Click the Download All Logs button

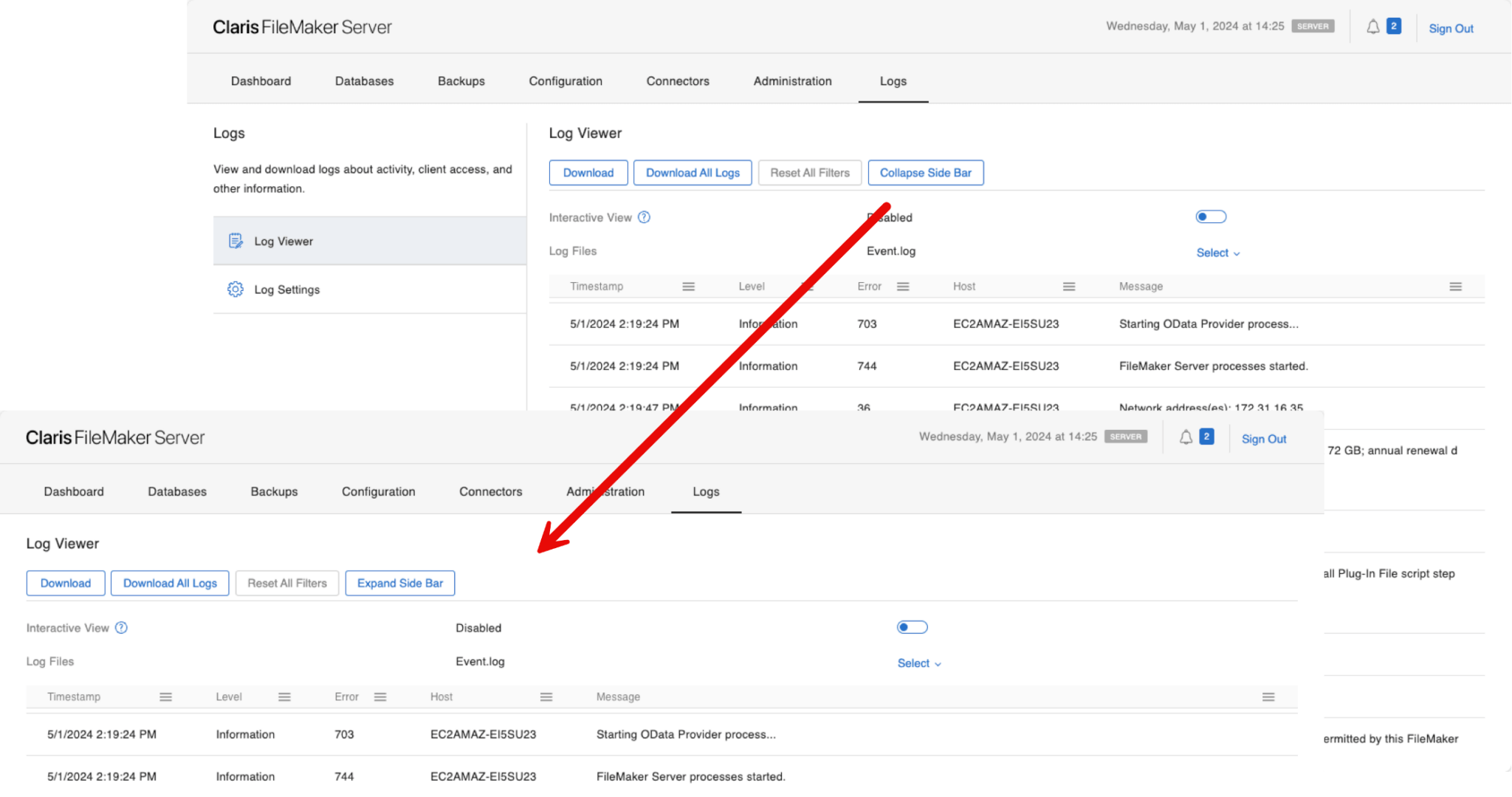coord(693,172)
